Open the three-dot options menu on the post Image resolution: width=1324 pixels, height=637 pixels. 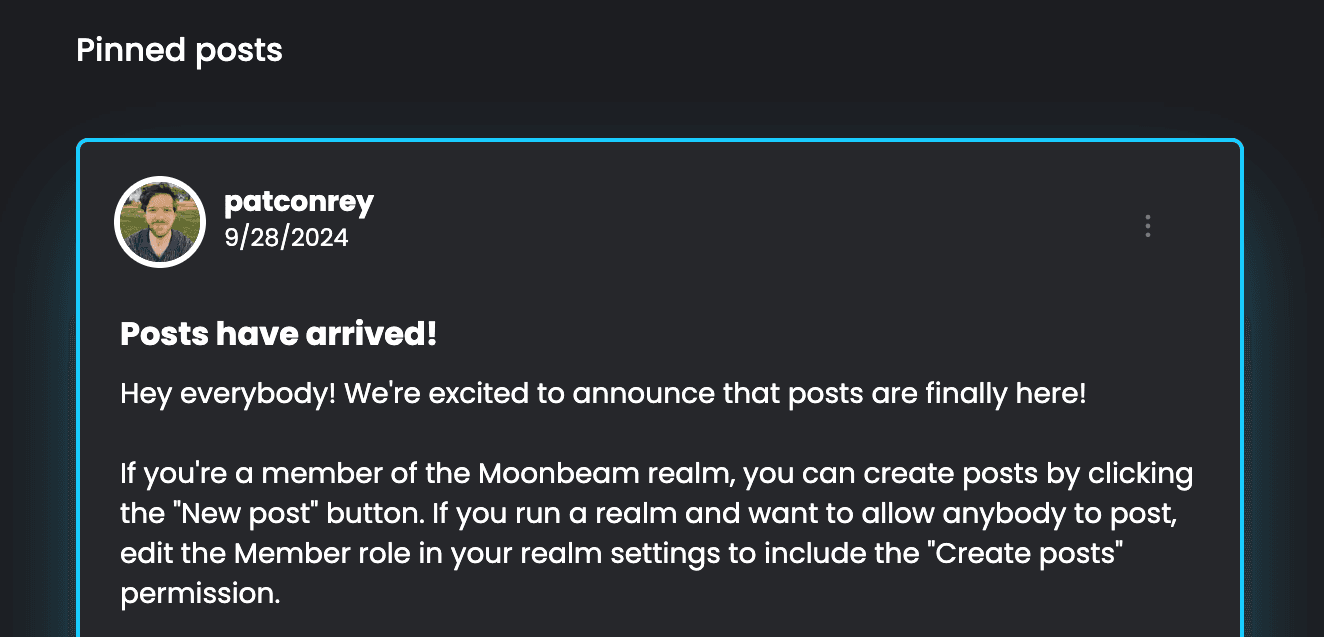coord(1147,226)
